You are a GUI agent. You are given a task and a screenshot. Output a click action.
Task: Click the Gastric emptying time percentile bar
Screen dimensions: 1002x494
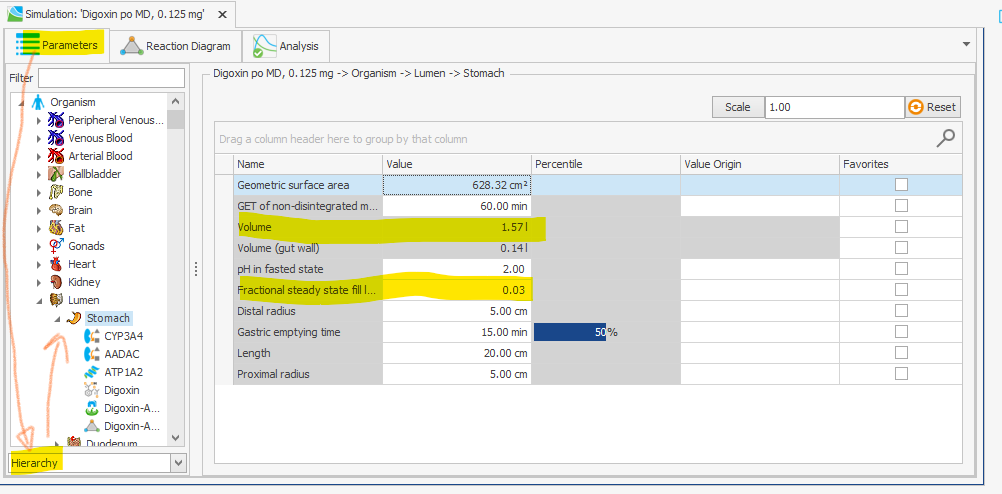570,331
